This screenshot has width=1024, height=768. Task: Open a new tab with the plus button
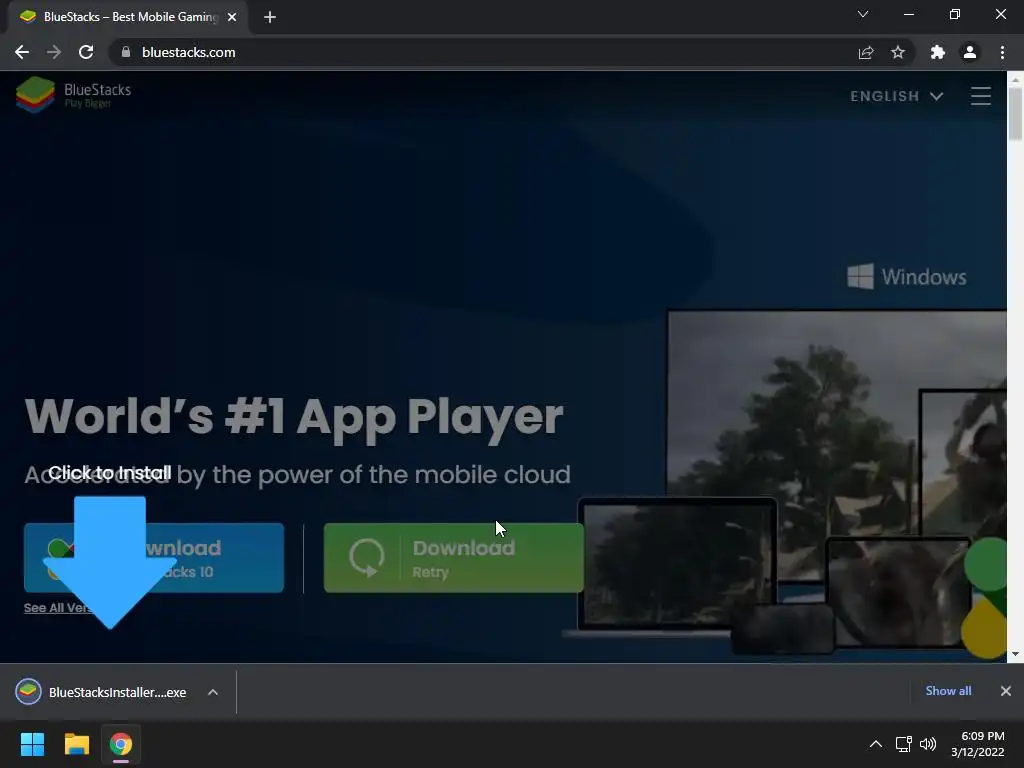click(x=270, y=17)
